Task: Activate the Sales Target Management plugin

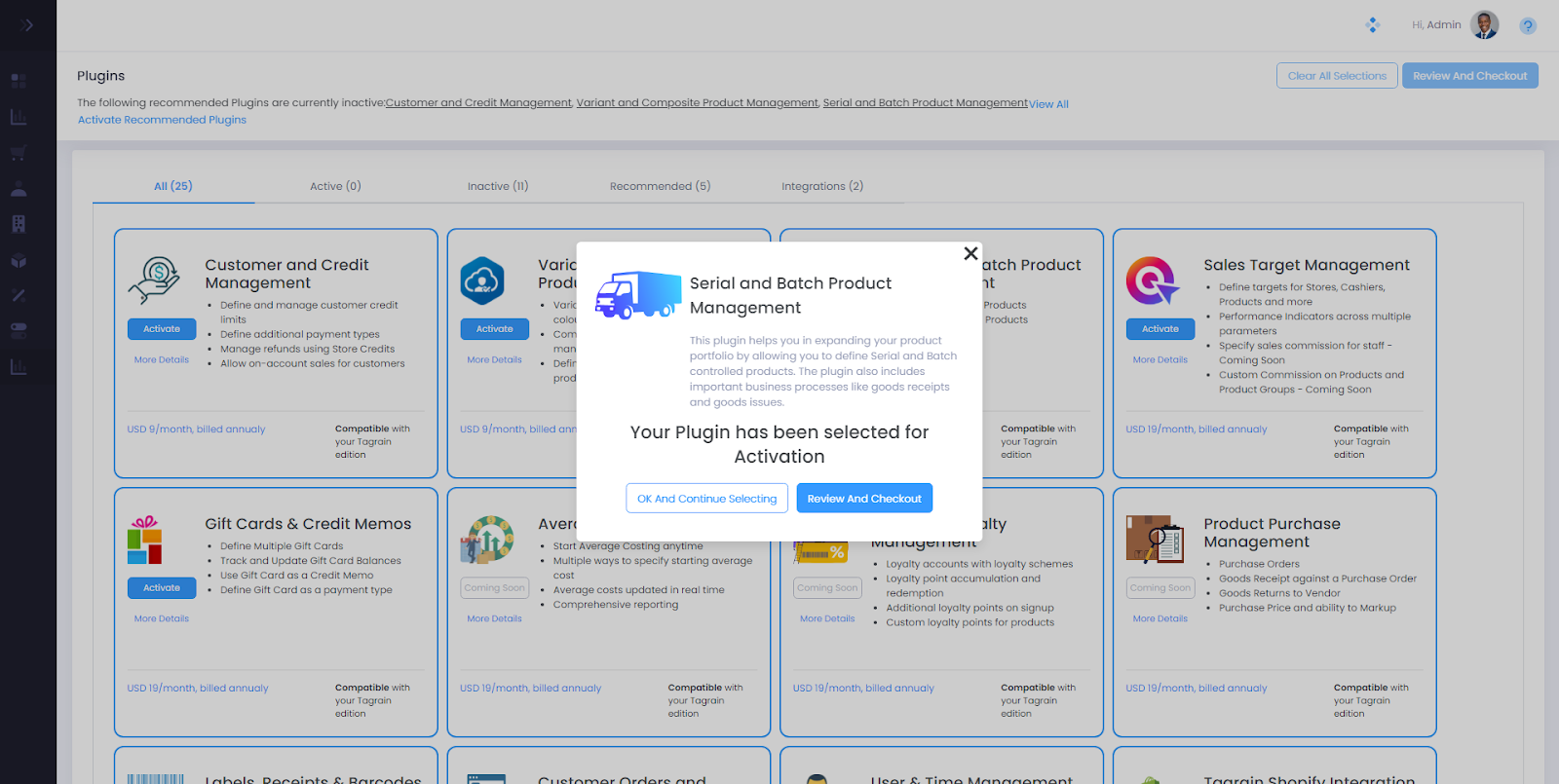Action: [x=1160, y=329]
